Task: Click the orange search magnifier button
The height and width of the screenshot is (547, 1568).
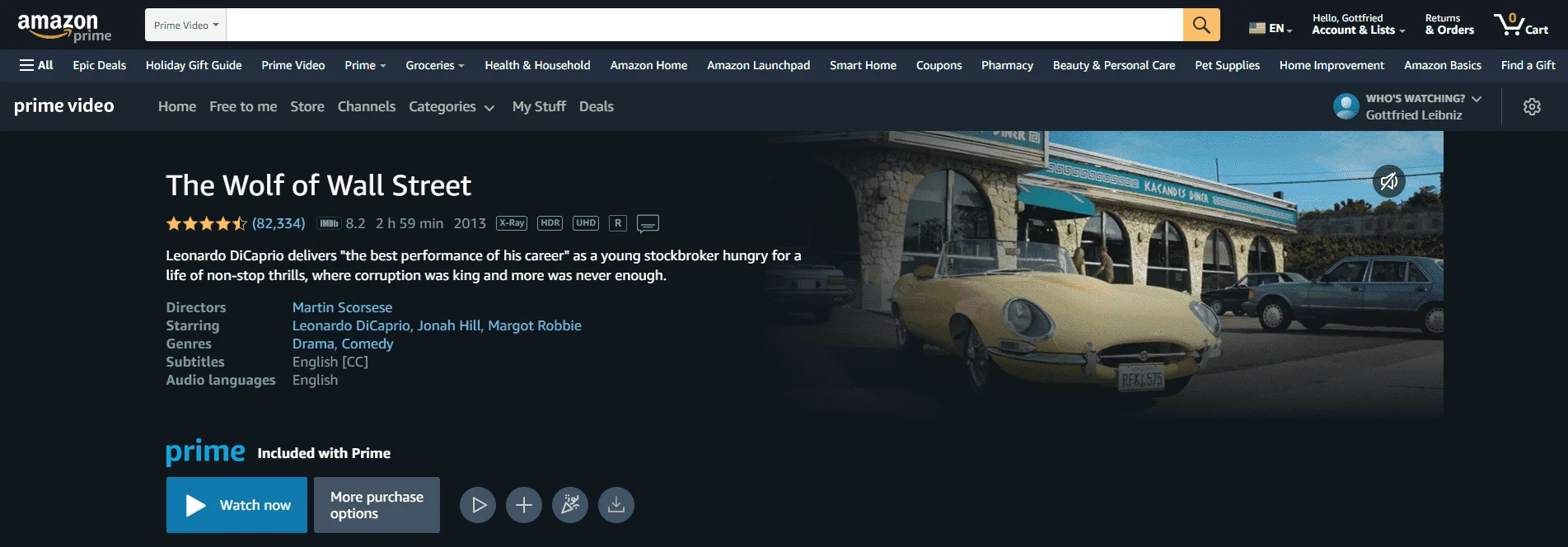Action: (x=1201, y=25)
